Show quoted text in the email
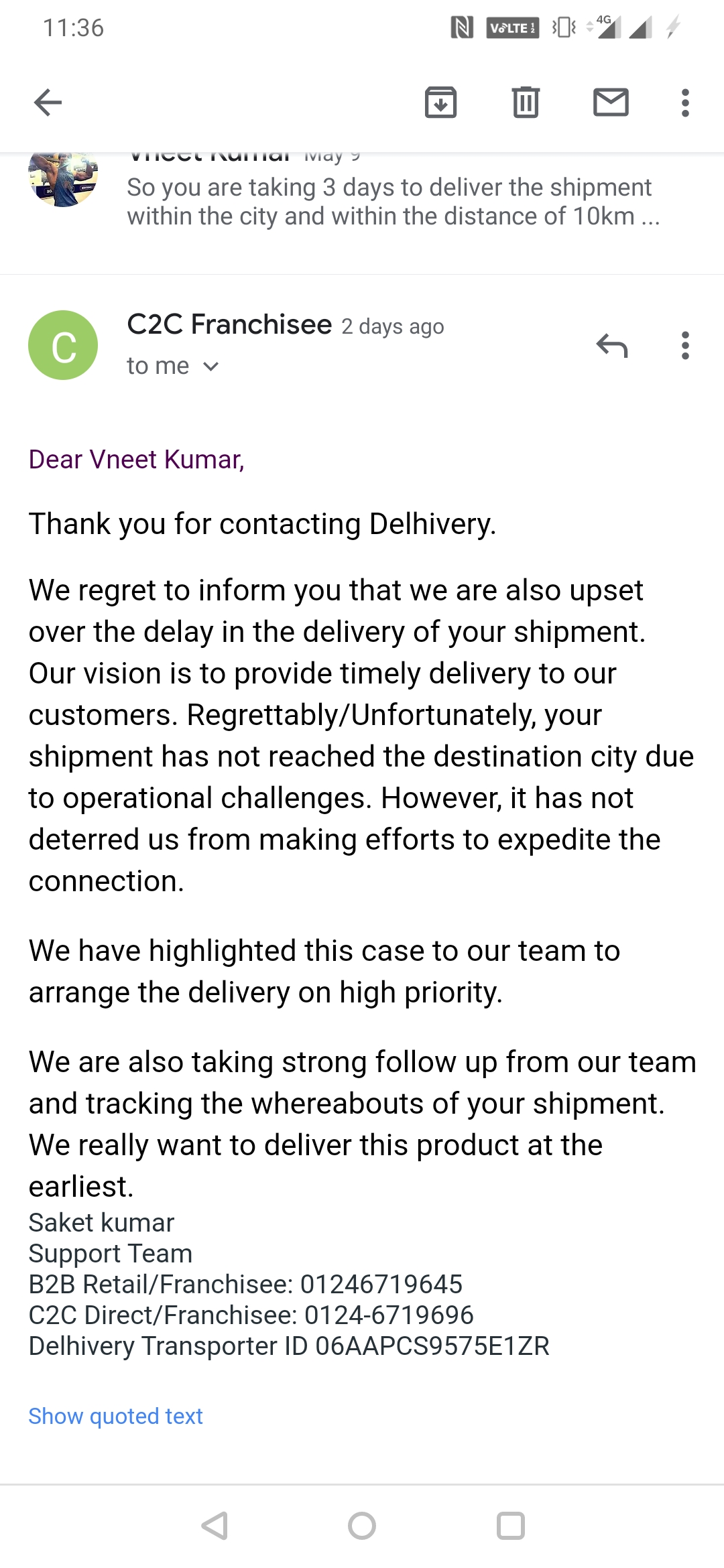The image size is (724, 1568). pos(115,1416)
